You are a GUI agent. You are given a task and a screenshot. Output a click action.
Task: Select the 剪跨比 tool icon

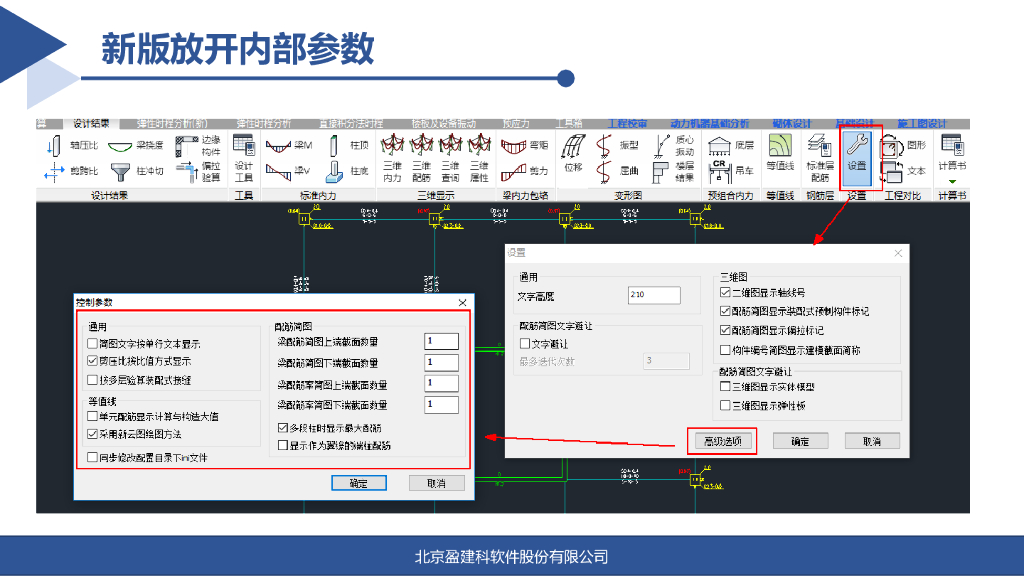point(54,171)
